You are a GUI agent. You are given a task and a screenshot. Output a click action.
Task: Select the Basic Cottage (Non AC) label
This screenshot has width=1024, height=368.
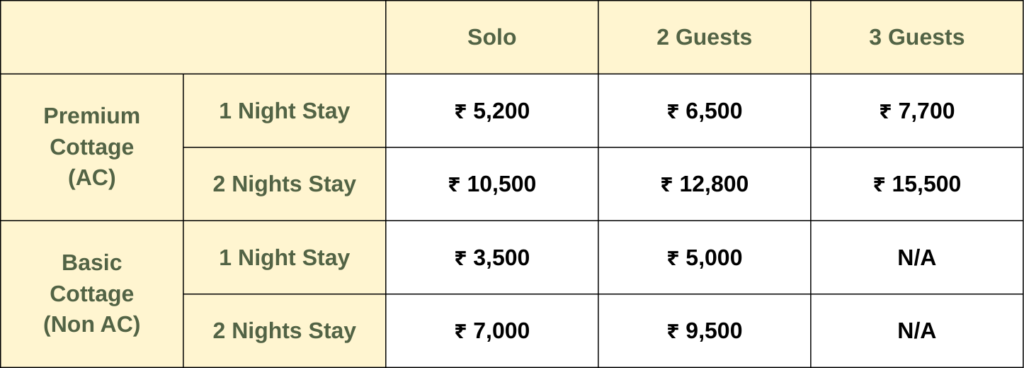coord(91,294)
